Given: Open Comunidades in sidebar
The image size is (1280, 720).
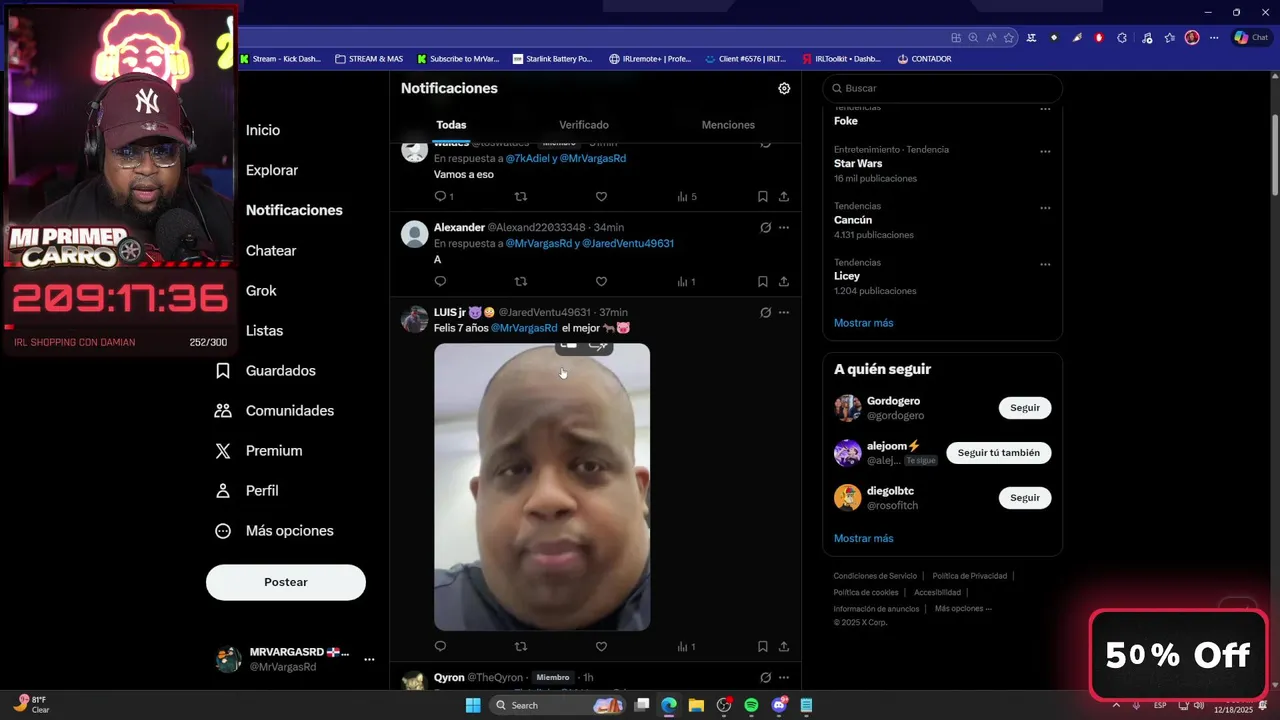Looking at the screenshot, I should click(x=275, y=411).
